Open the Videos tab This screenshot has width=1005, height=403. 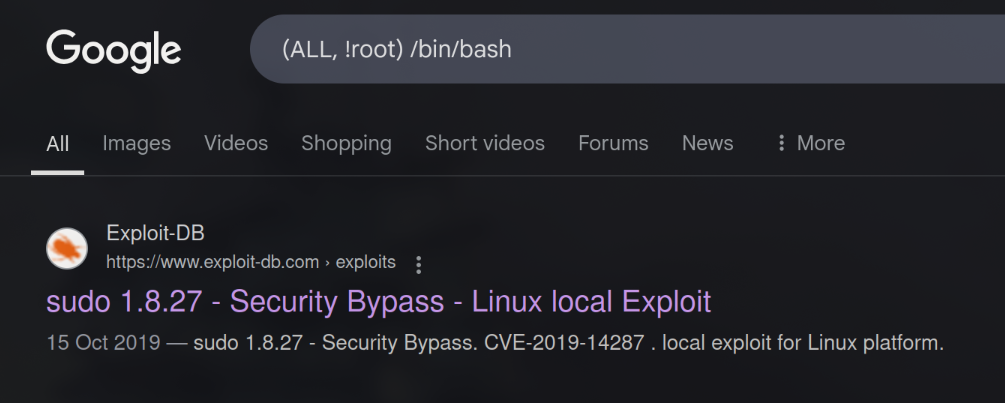coord(236,143)
